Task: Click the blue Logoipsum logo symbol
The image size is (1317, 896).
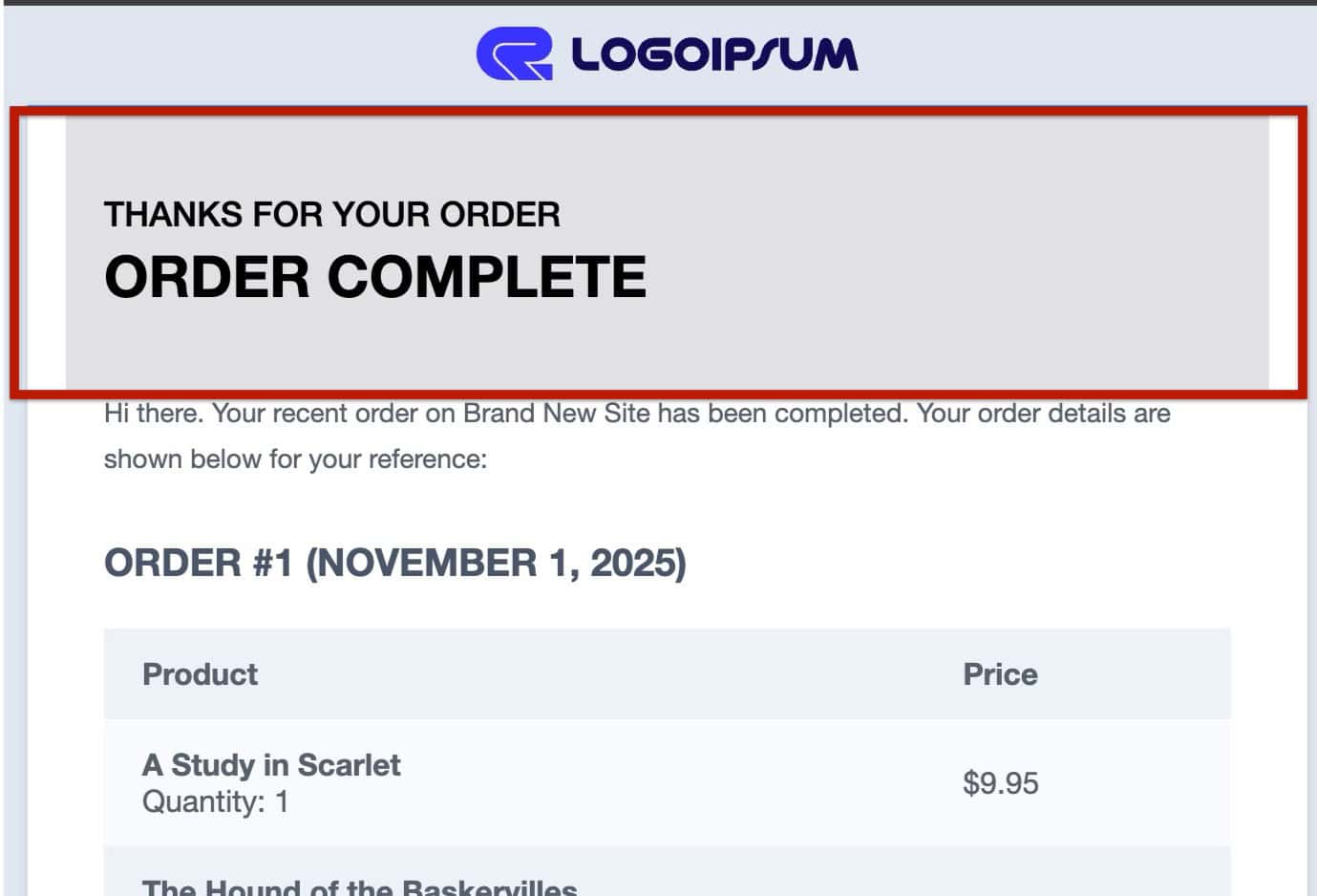Action: coord(514,53)
